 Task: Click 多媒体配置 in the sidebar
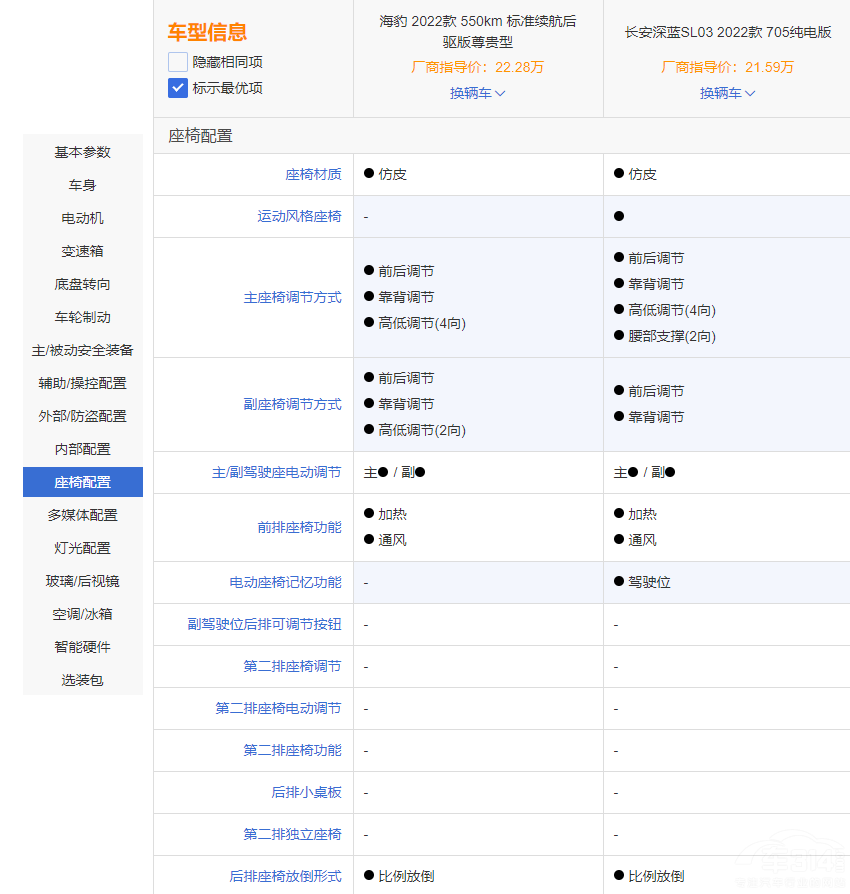point(83,515)
